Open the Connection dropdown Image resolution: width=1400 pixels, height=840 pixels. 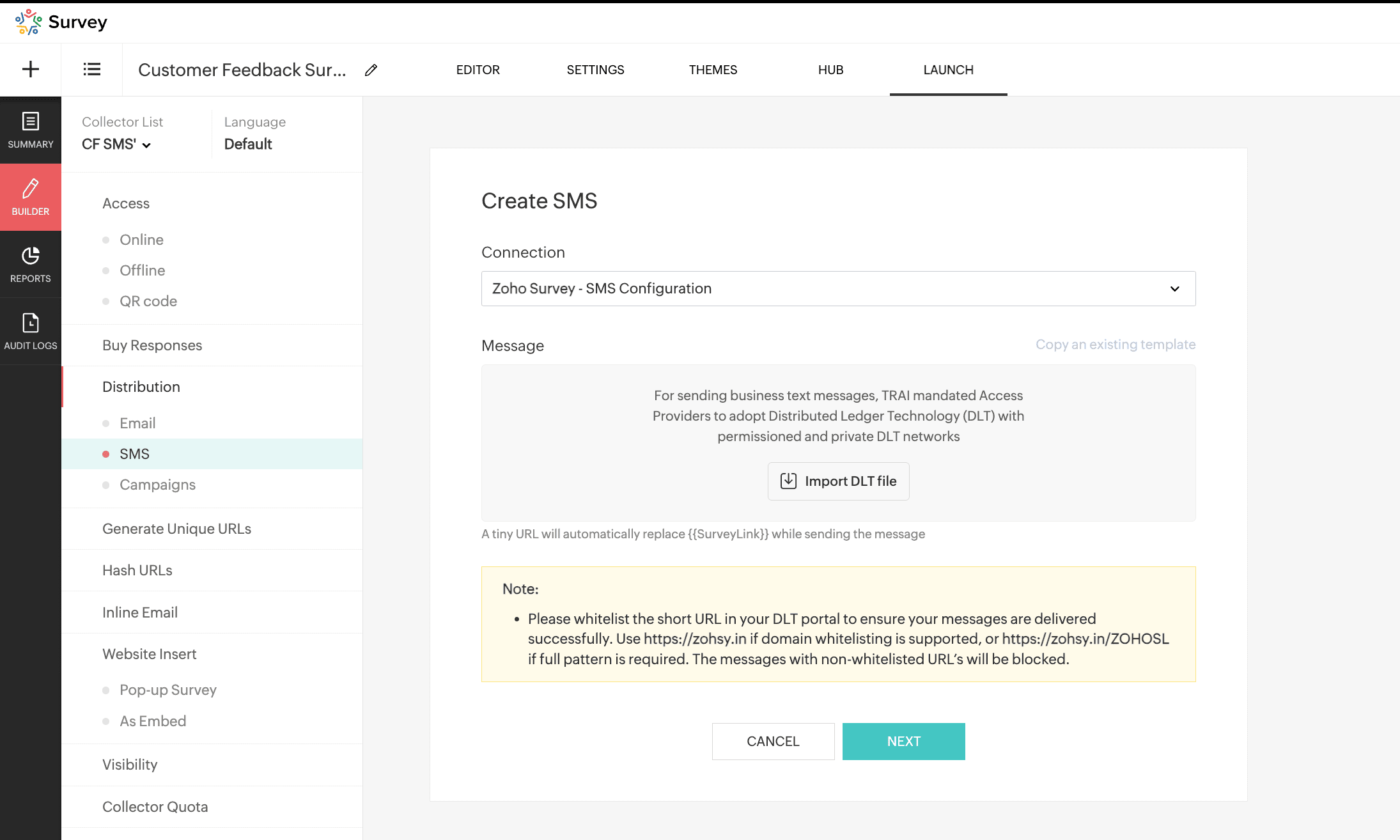[x=837, y=288]
